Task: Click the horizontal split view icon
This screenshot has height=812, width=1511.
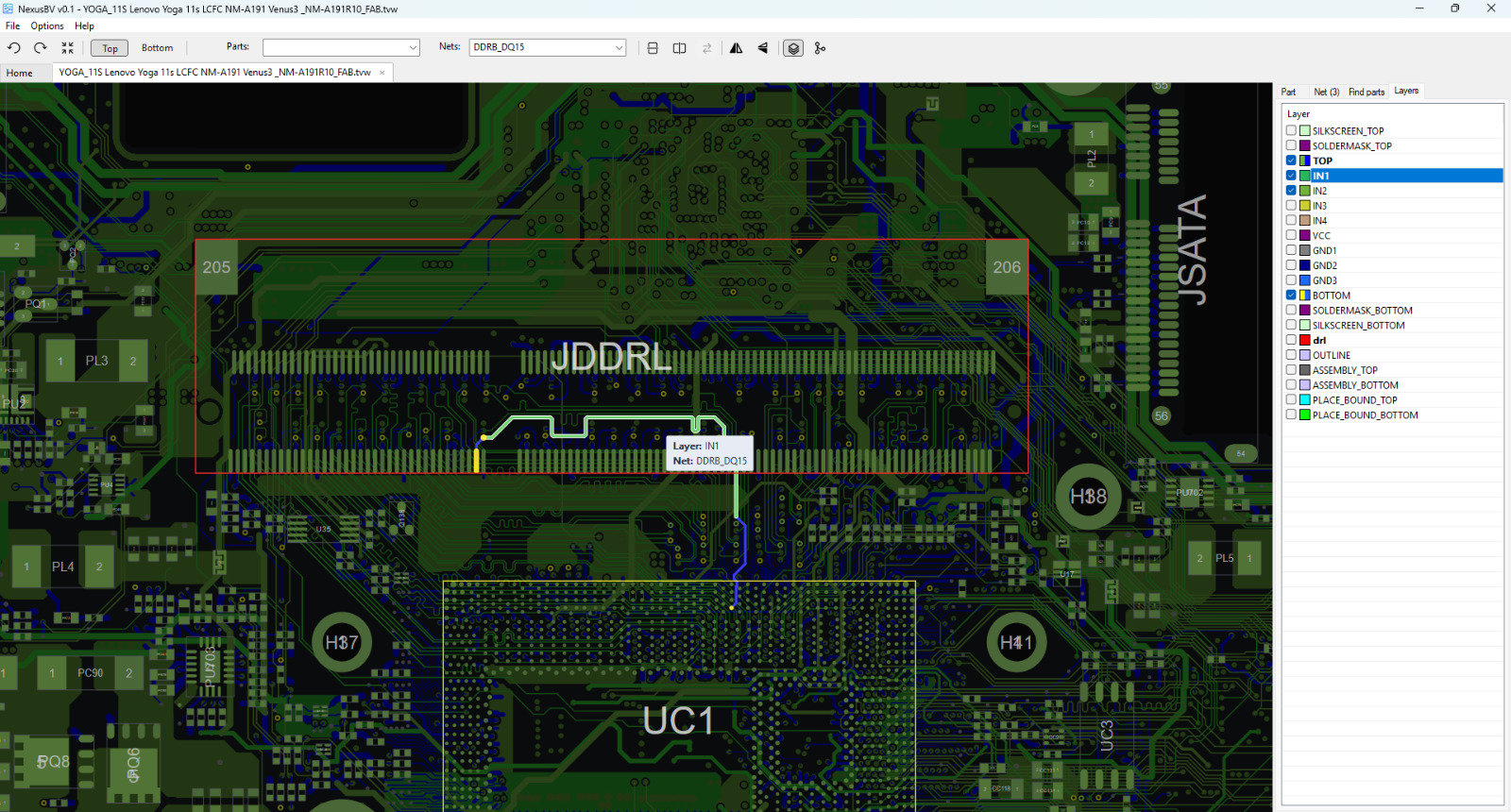Action: tap(653, 48)
